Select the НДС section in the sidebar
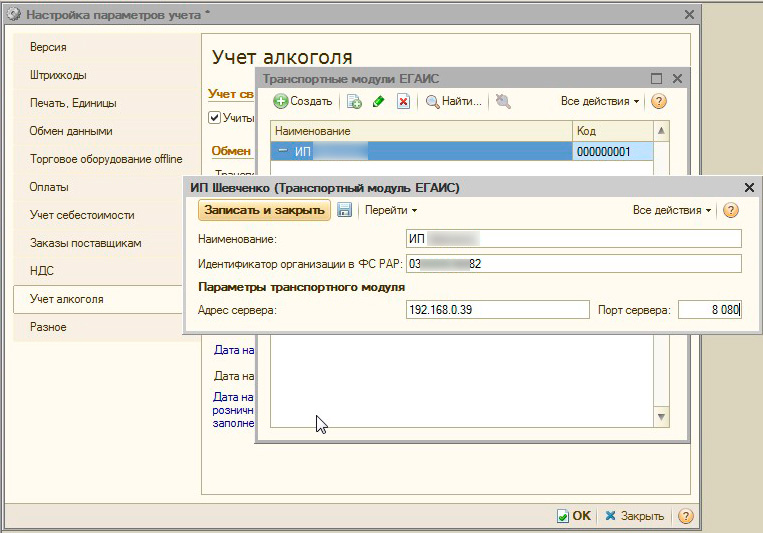Viewport: 763px width, 533px height. 42,271
